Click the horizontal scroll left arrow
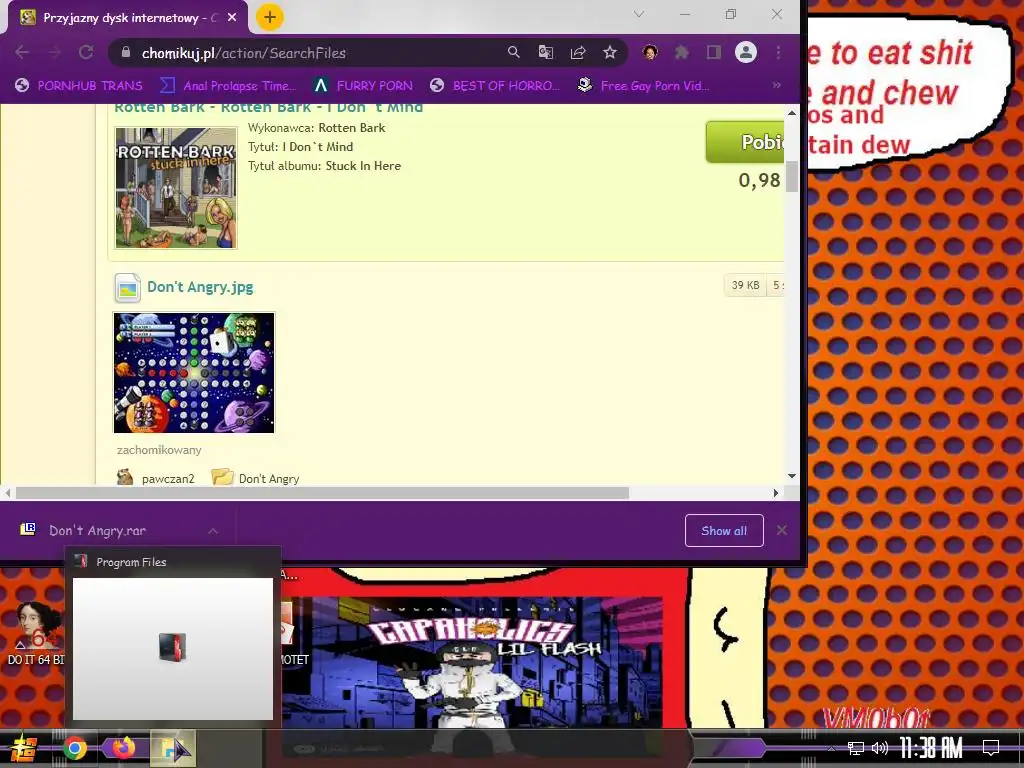Viewport: 1024px width, 768px height. [x=7, y=493]
